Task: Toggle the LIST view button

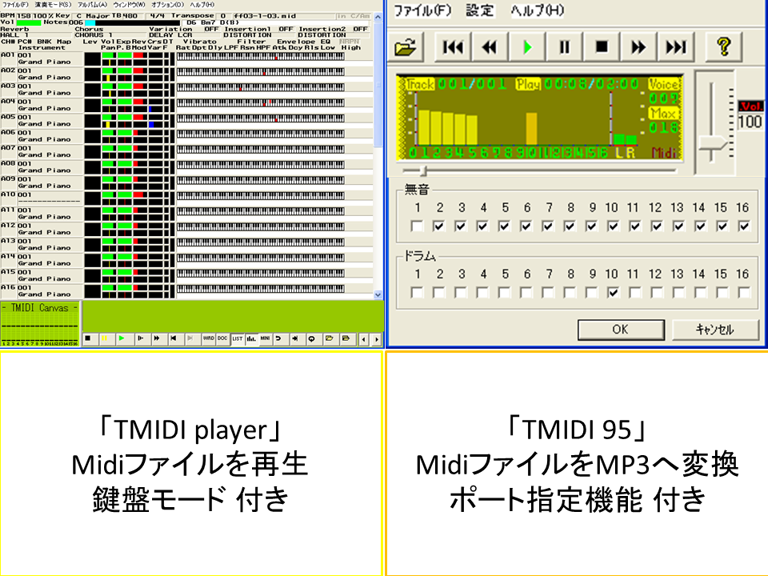Action: coord(238,338)
